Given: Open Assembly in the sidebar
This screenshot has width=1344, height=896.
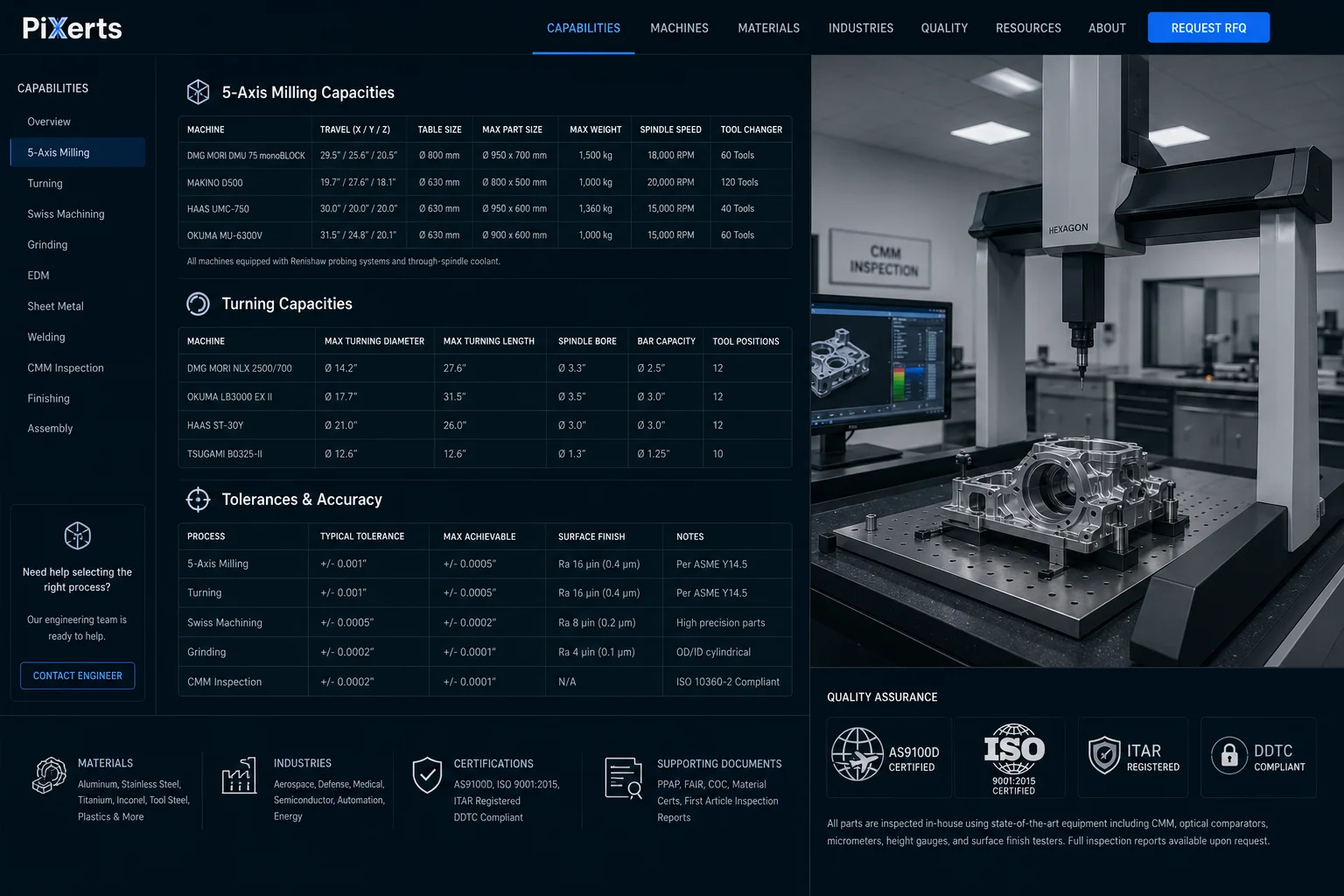Looking at the screenshot, I should [x=50, y=429].
